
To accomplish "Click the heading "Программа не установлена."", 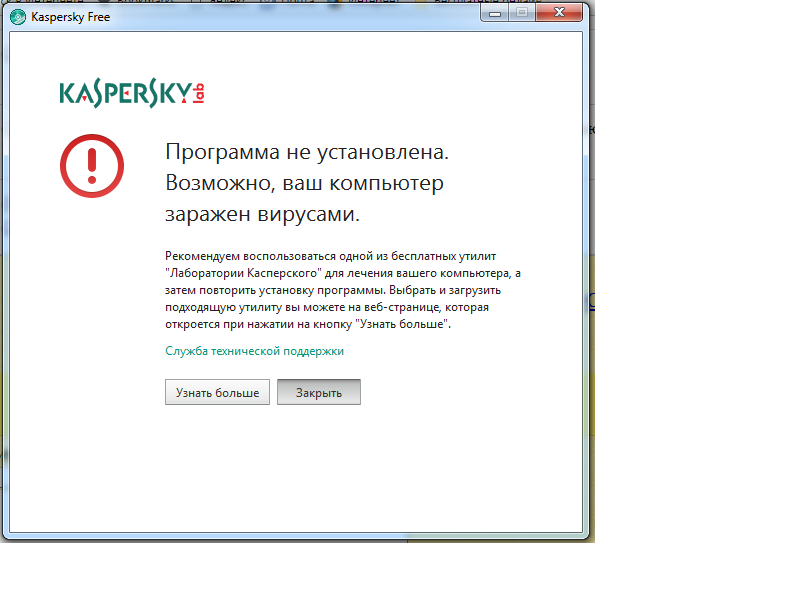I will pyautogui.click(x=307, y=152).
